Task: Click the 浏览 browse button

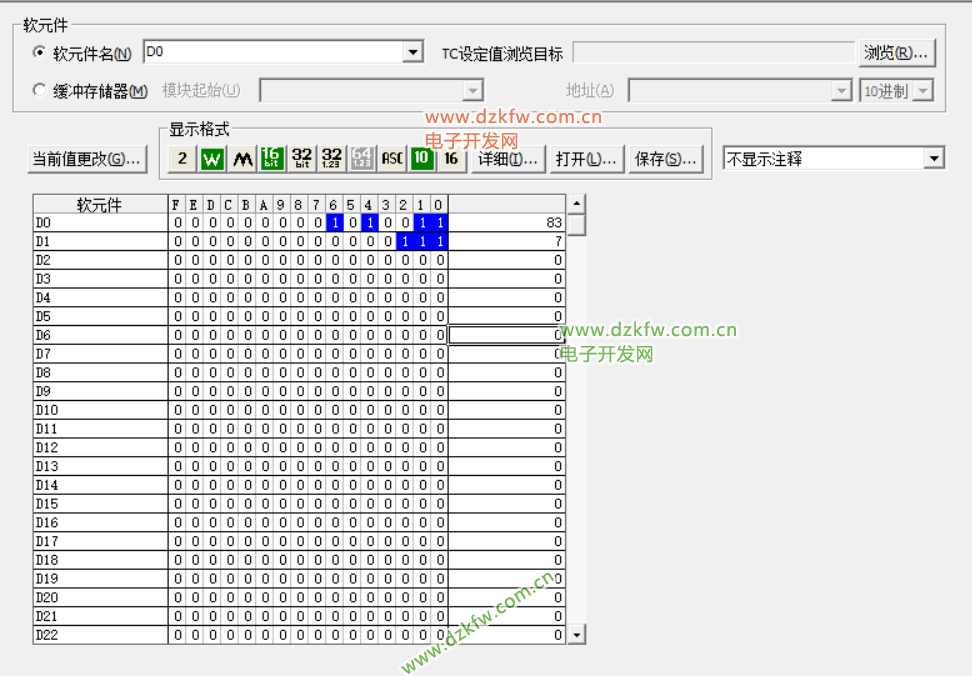Action: click(896, 53)
